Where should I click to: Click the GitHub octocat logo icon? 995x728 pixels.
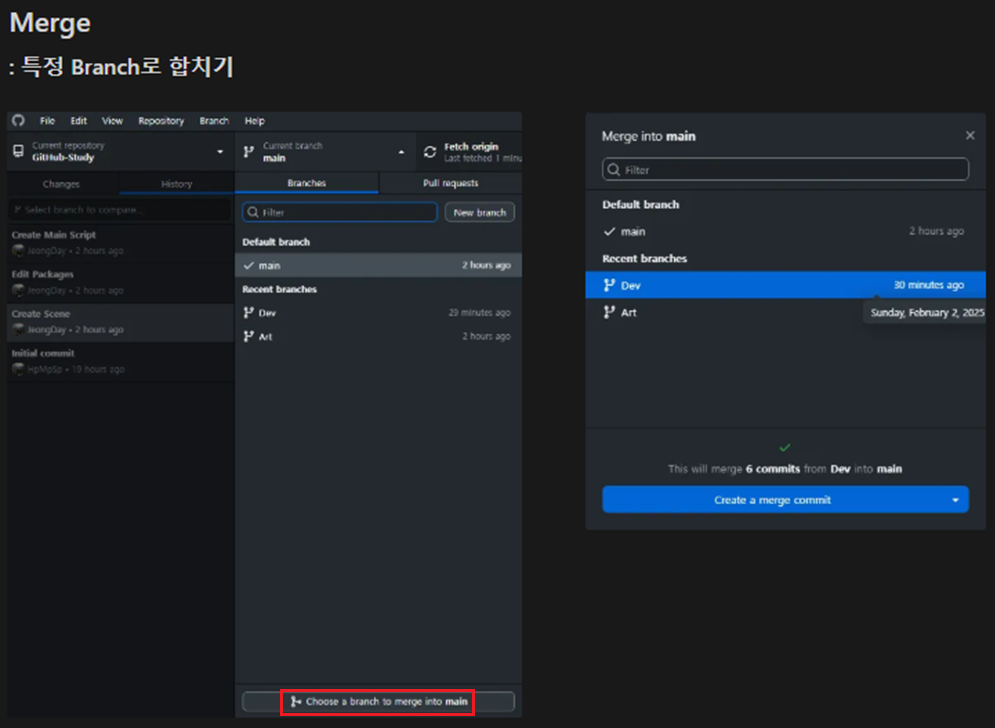coord(18,121)
